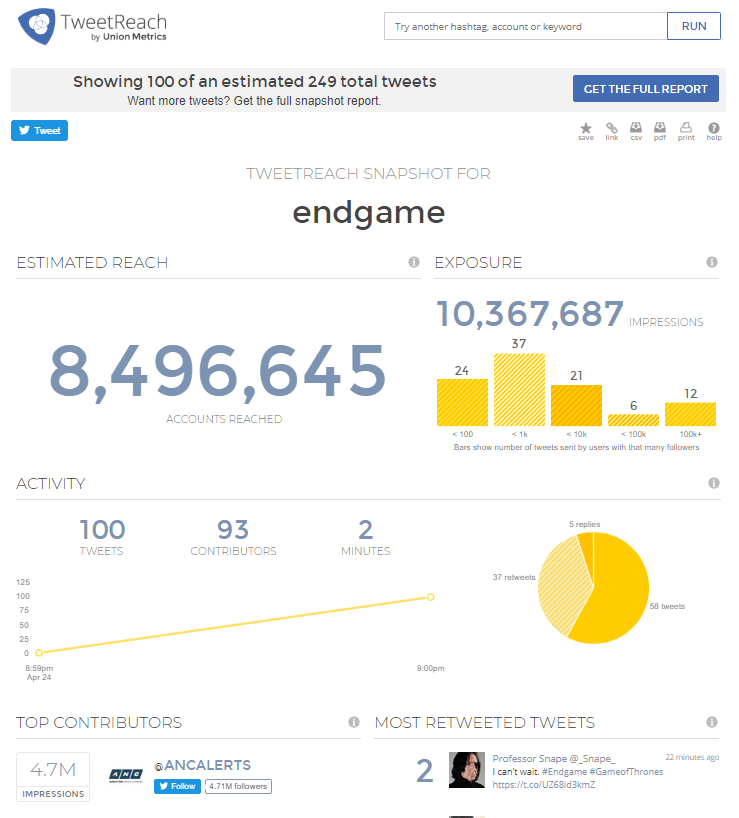Show info for Activity section
739x818 pixels.
tap(714, 483)
